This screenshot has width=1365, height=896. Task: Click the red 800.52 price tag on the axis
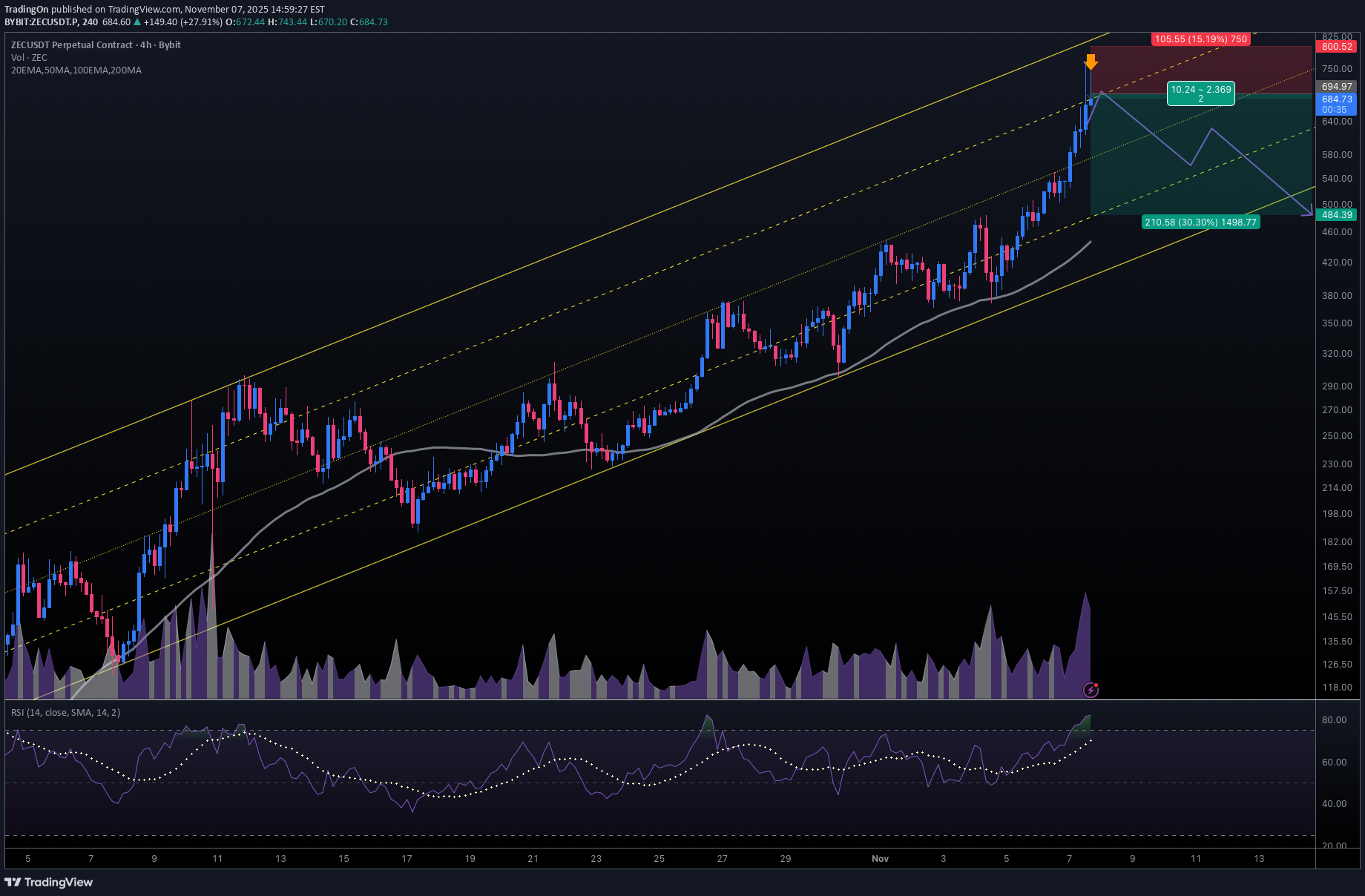(1336, 47)
